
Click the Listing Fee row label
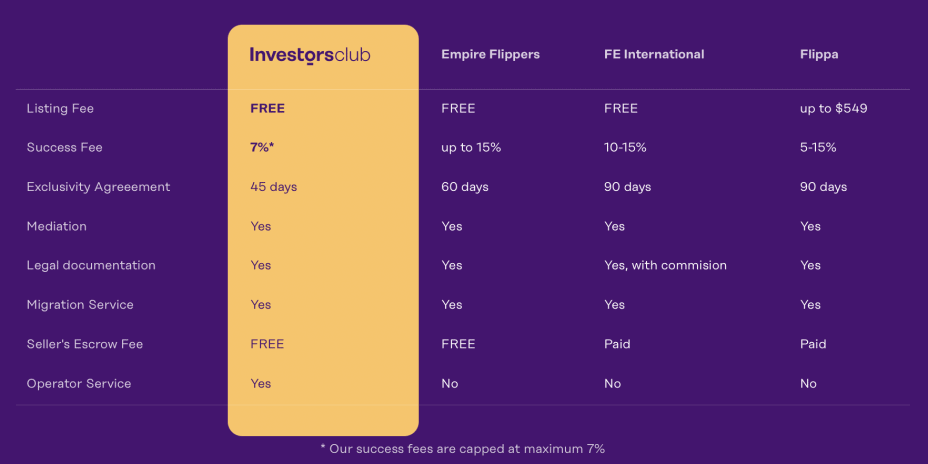pyautogui.click(x=60, y=108)
